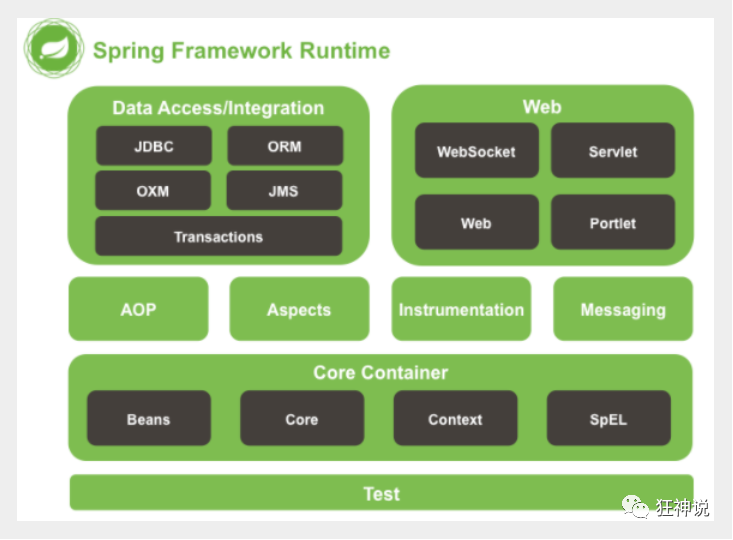Select the WebSocket module box
The image size is (733, 540).
coord(476,151)
